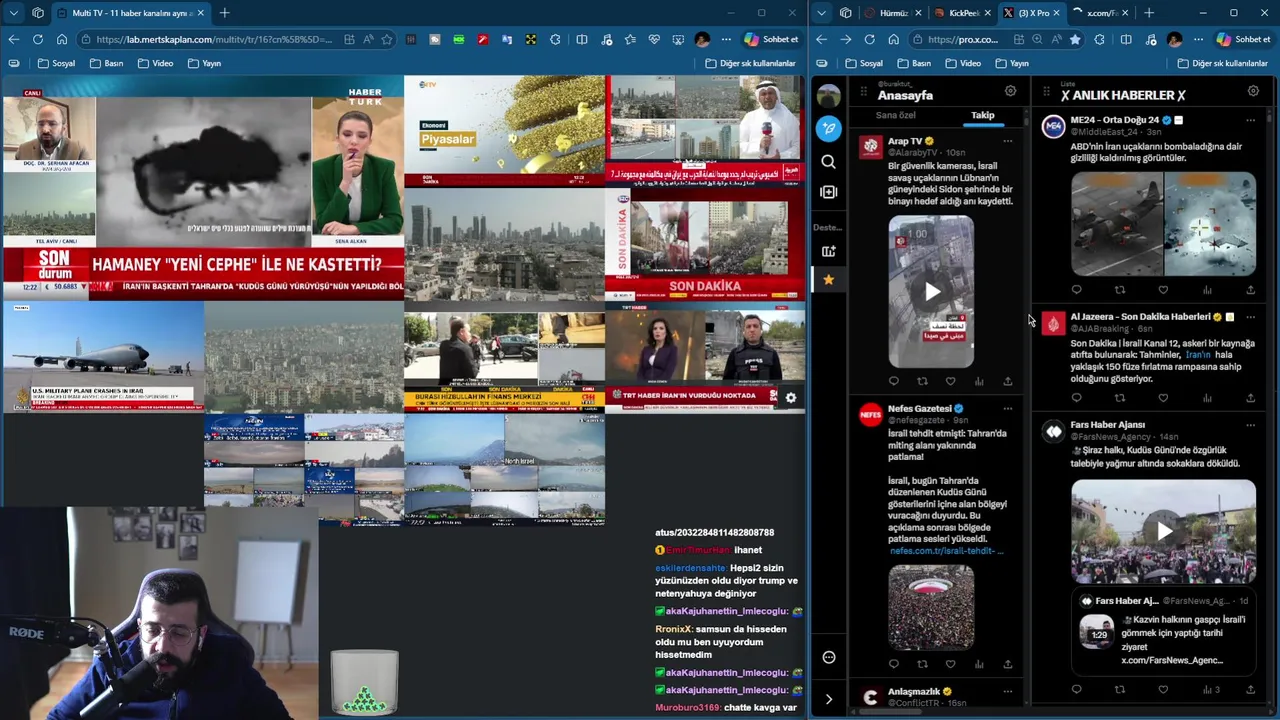Viewport: 1280px width, 720px height.
Task: Open ANLIK HABERLER column settings gear
Action: pos(1253,91)
